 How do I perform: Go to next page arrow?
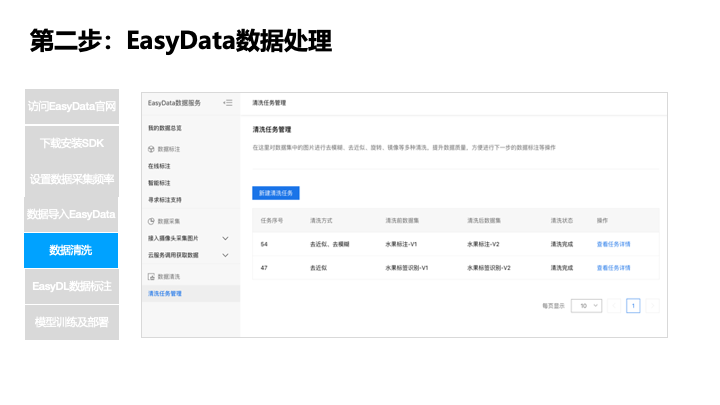652,306
